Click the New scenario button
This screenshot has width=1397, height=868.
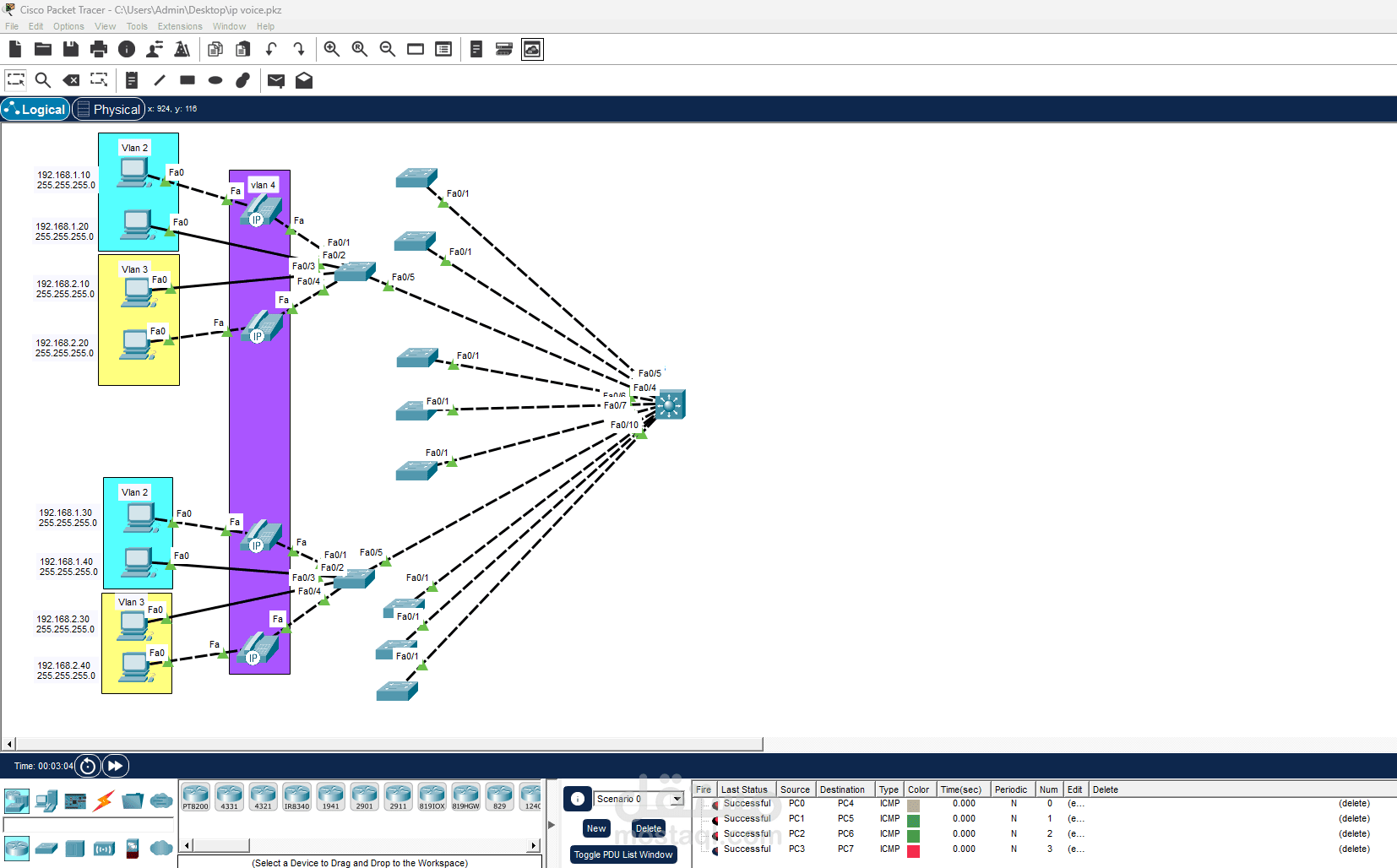pos(595,828)
